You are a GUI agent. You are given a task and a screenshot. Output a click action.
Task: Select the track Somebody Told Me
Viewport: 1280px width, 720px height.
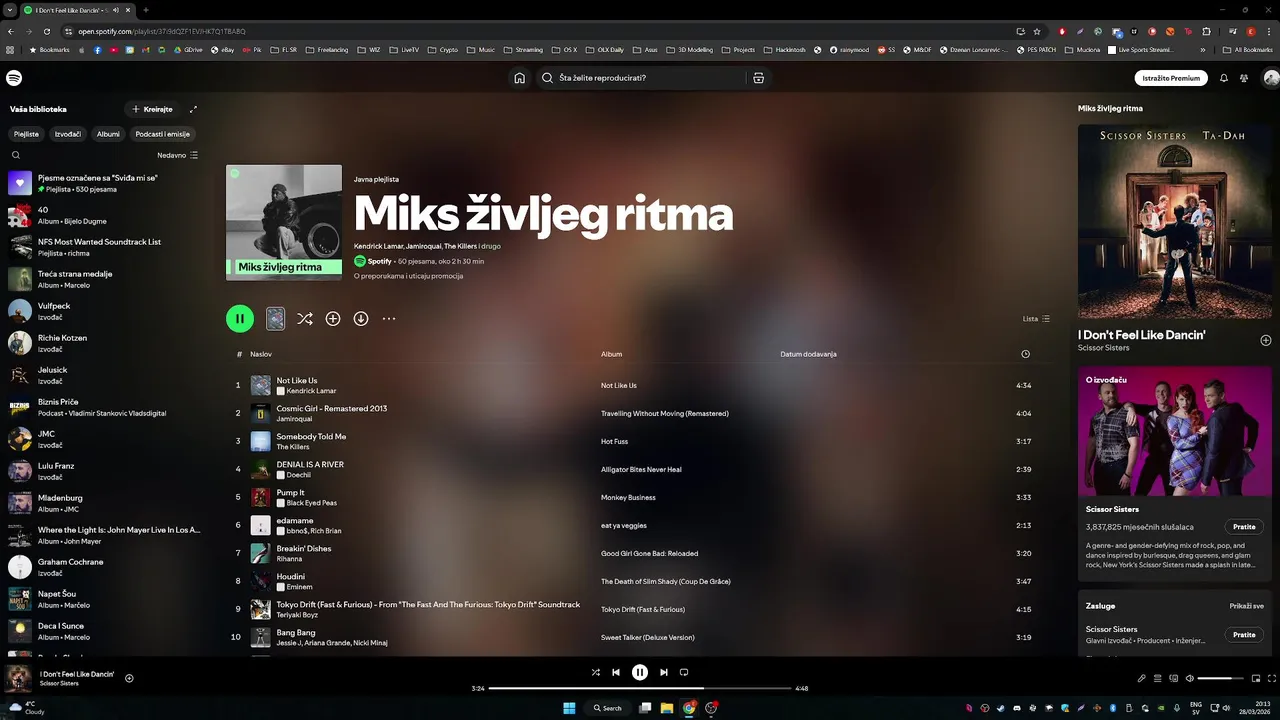(311, 436)
